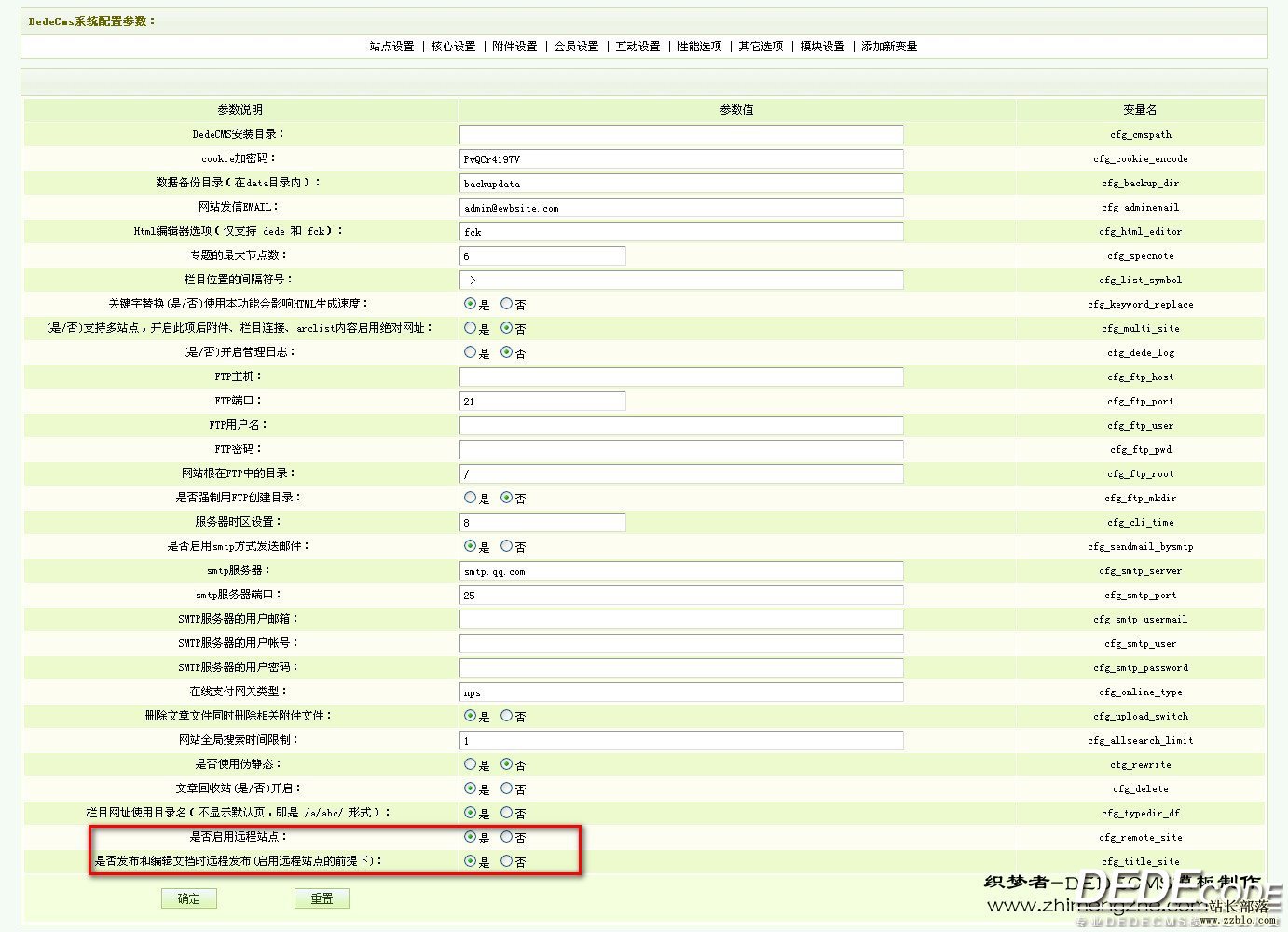Click the smtp服务器 field with smtp.qq.com
This screenshot has width=1288, height=932.
pyautogui.click(x=681, y=570)
